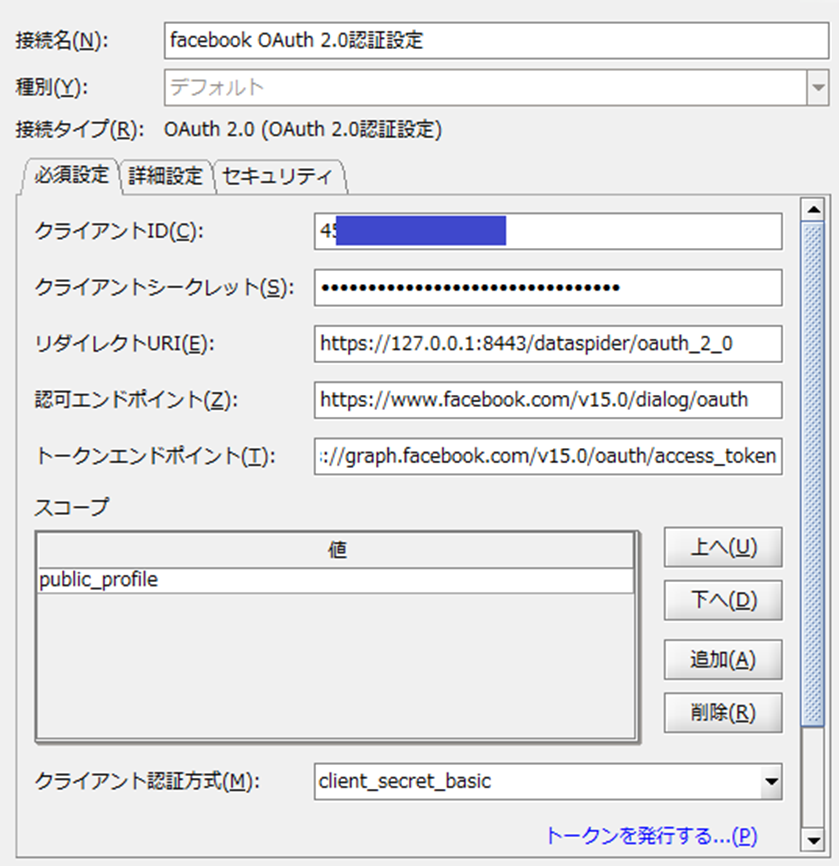Switch to the 詳細設定 tab

[x=166, y=175]
